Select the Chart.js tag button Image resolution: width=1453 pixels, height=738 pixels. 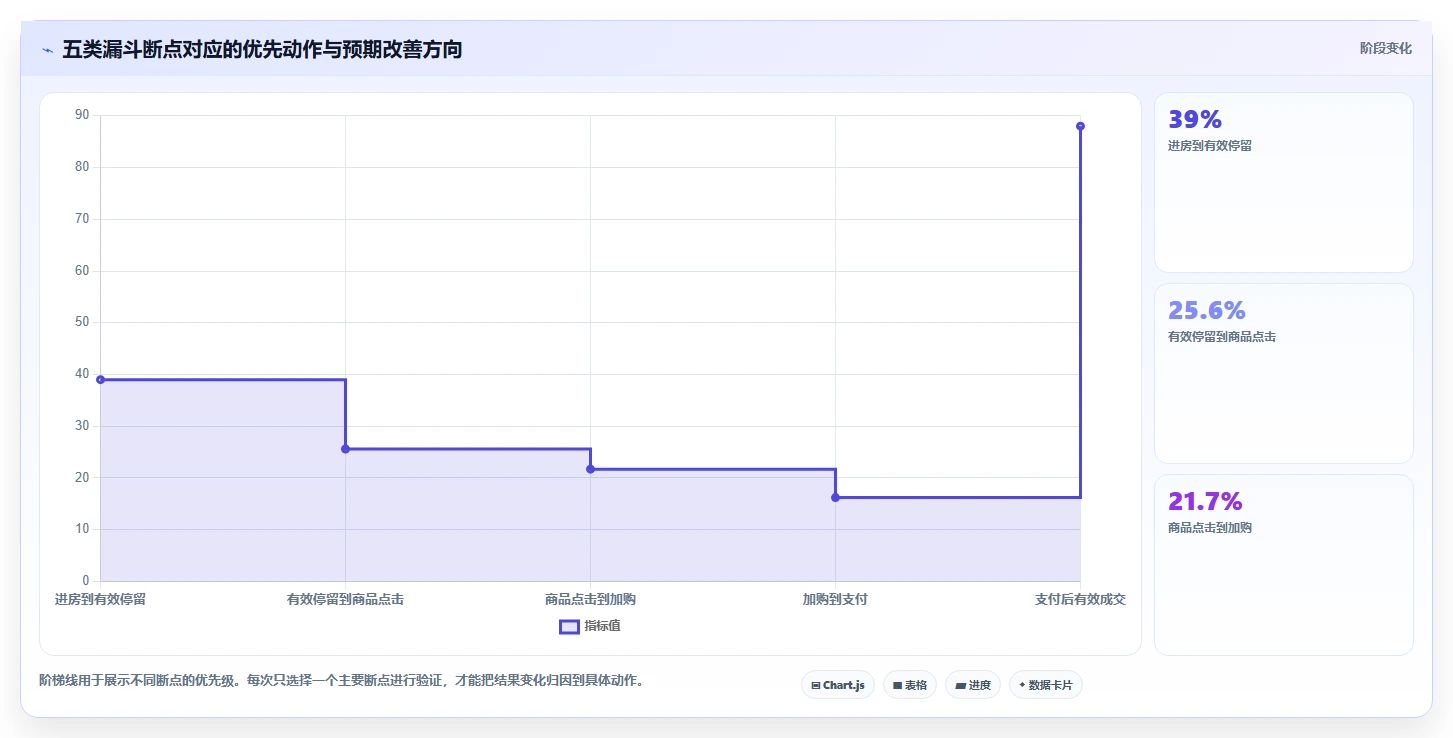pyautogui.click(x=838, y=685)
